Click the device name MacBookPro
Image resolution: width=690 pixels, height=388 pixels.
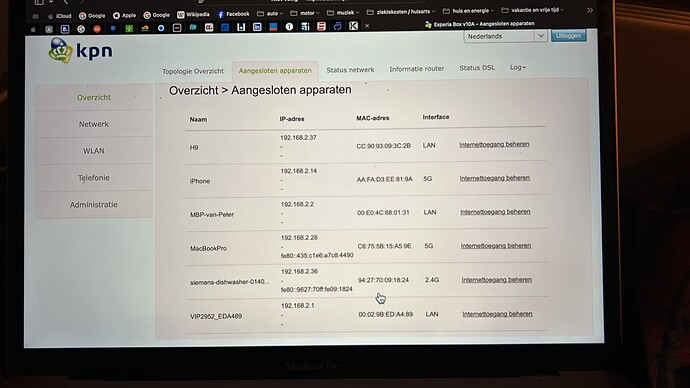point(209,248)
